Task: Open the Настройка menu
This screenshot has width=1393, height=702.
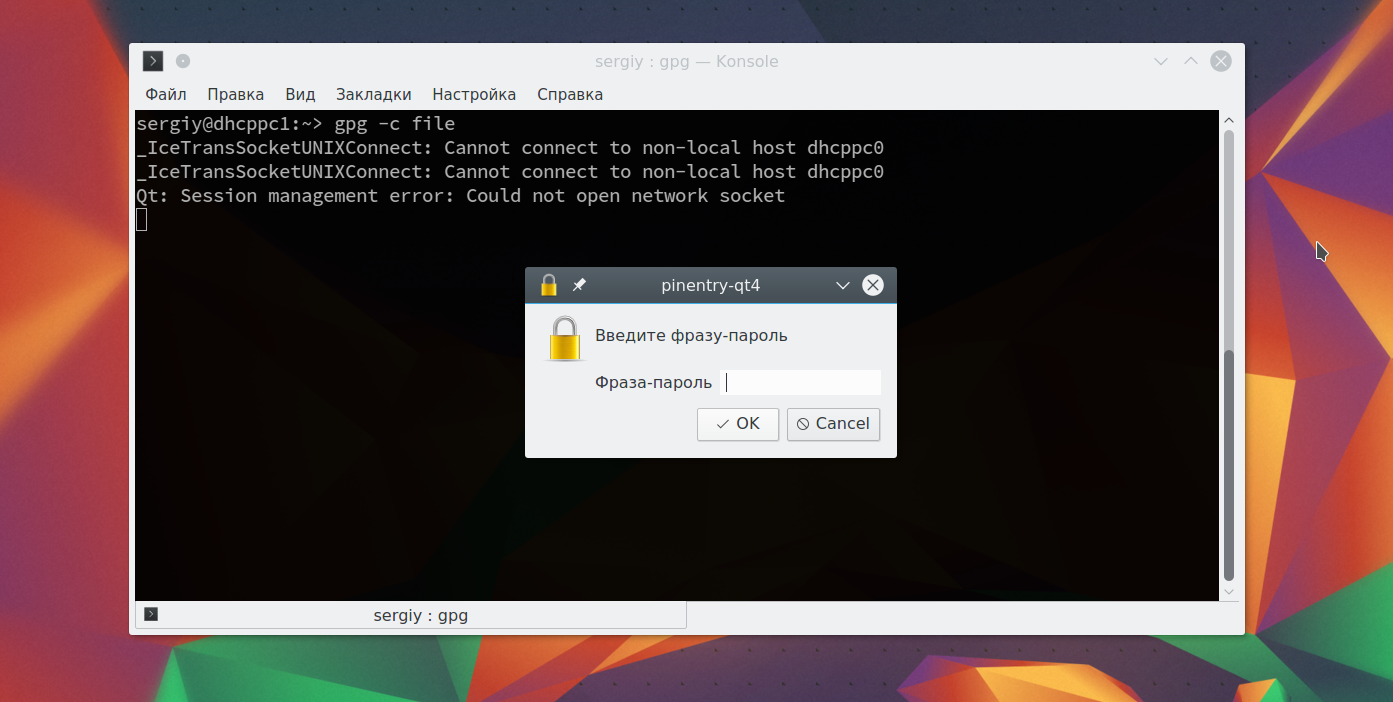Action: (474, 94)
